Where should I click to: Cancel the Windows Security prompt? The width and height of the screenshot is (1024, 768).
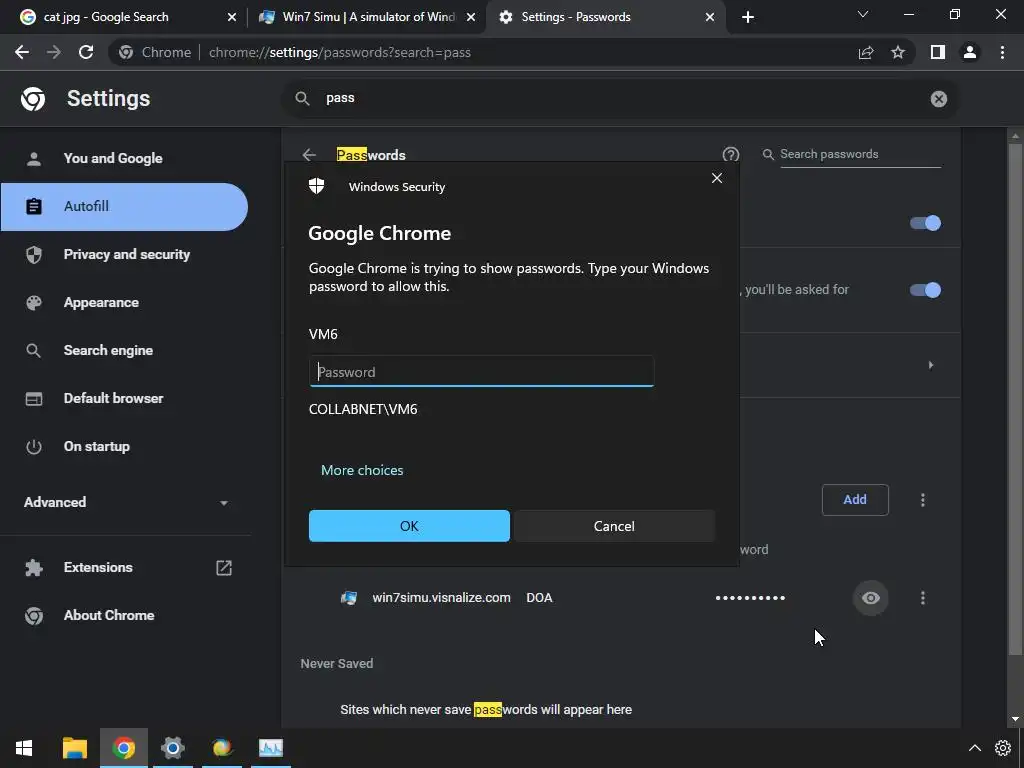[x=614, y=526]
